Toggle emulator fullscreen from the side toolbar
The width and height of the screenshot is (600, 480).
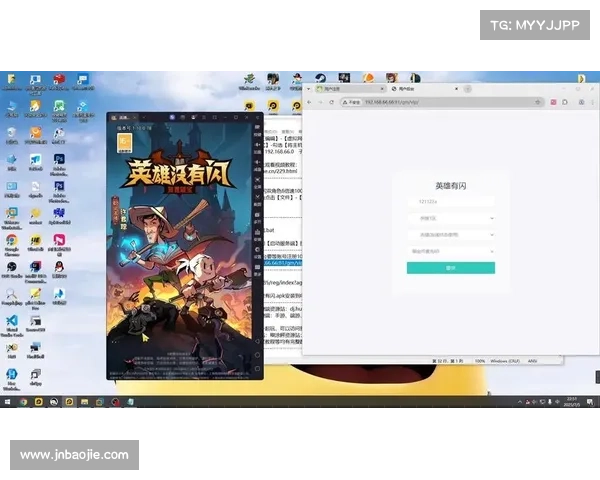(258, 182)
